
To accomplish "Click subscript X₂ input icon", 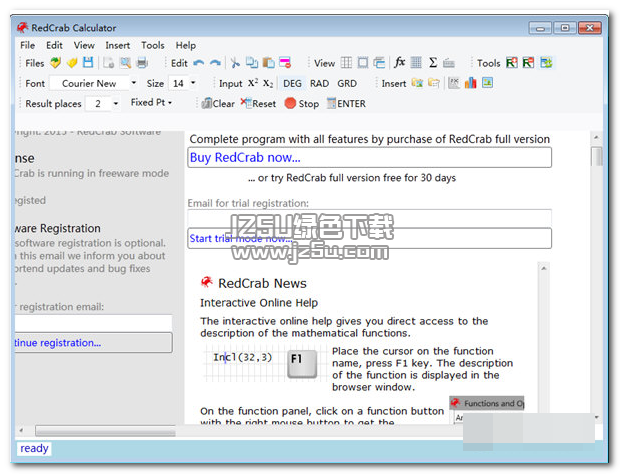I will click(268, 83).
